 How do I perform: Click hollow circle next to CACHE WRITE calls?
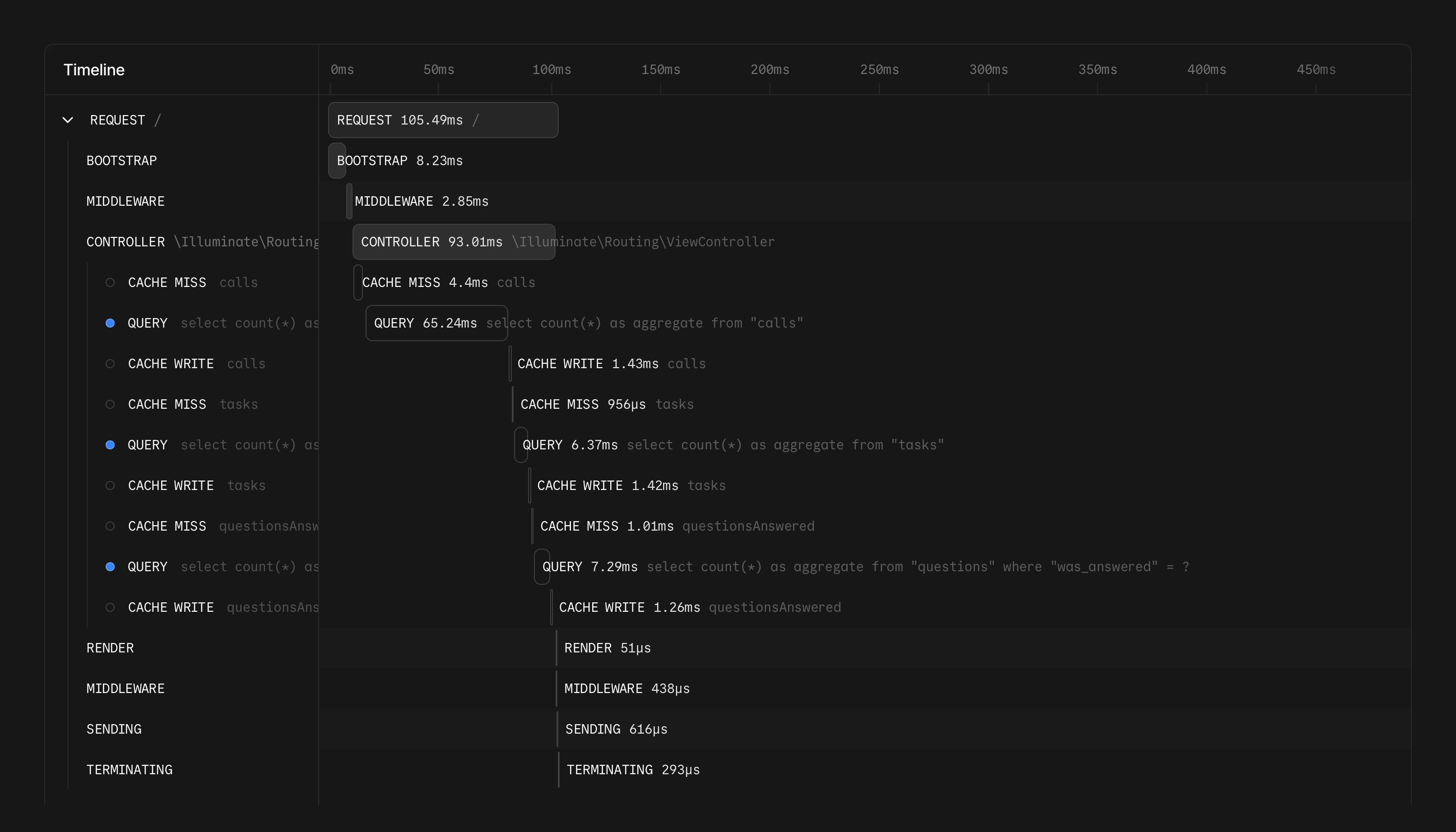click(x=110, y=364)
